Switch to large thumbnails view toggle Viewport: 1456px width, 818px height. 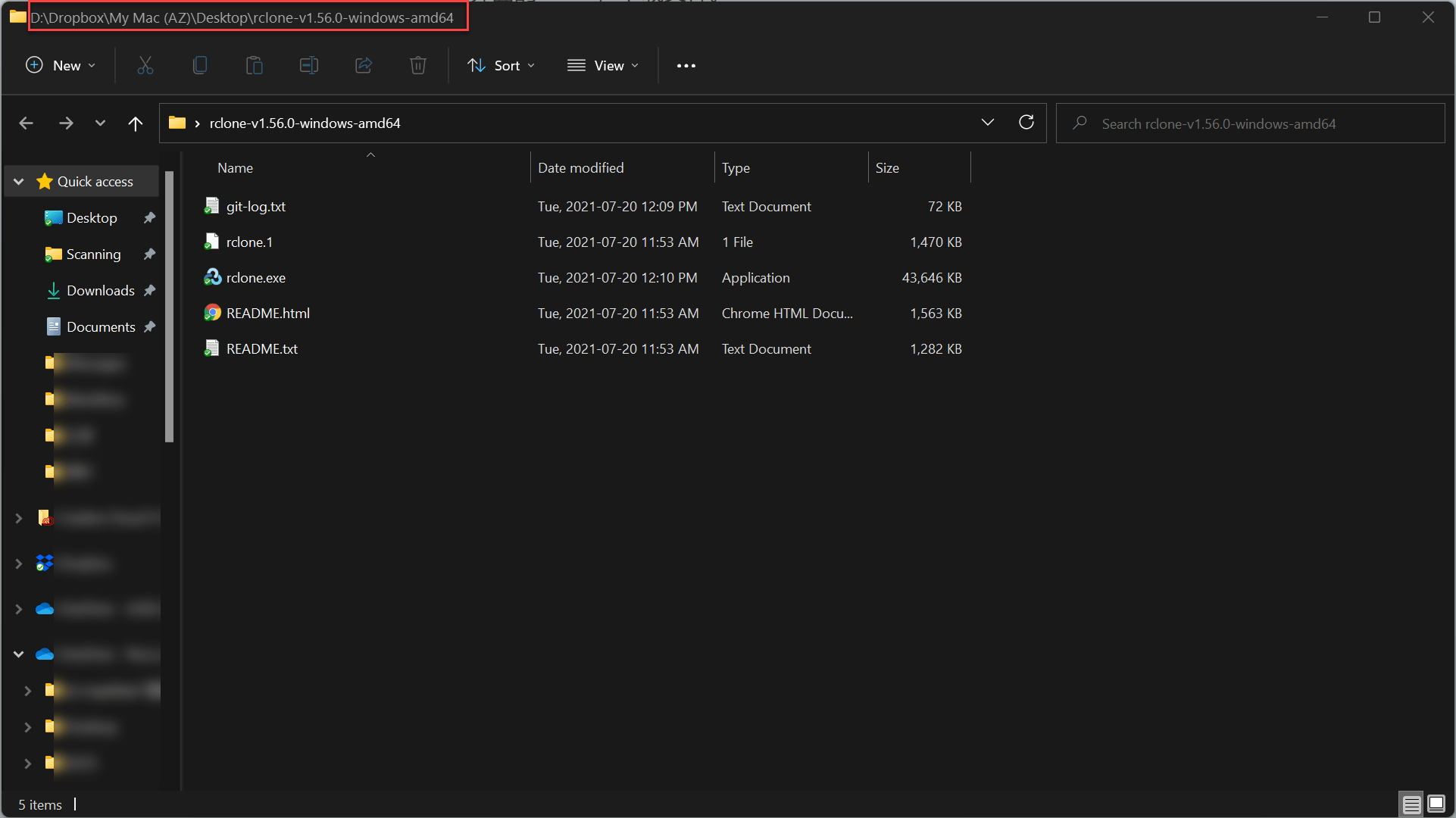tap(1436, 804)
